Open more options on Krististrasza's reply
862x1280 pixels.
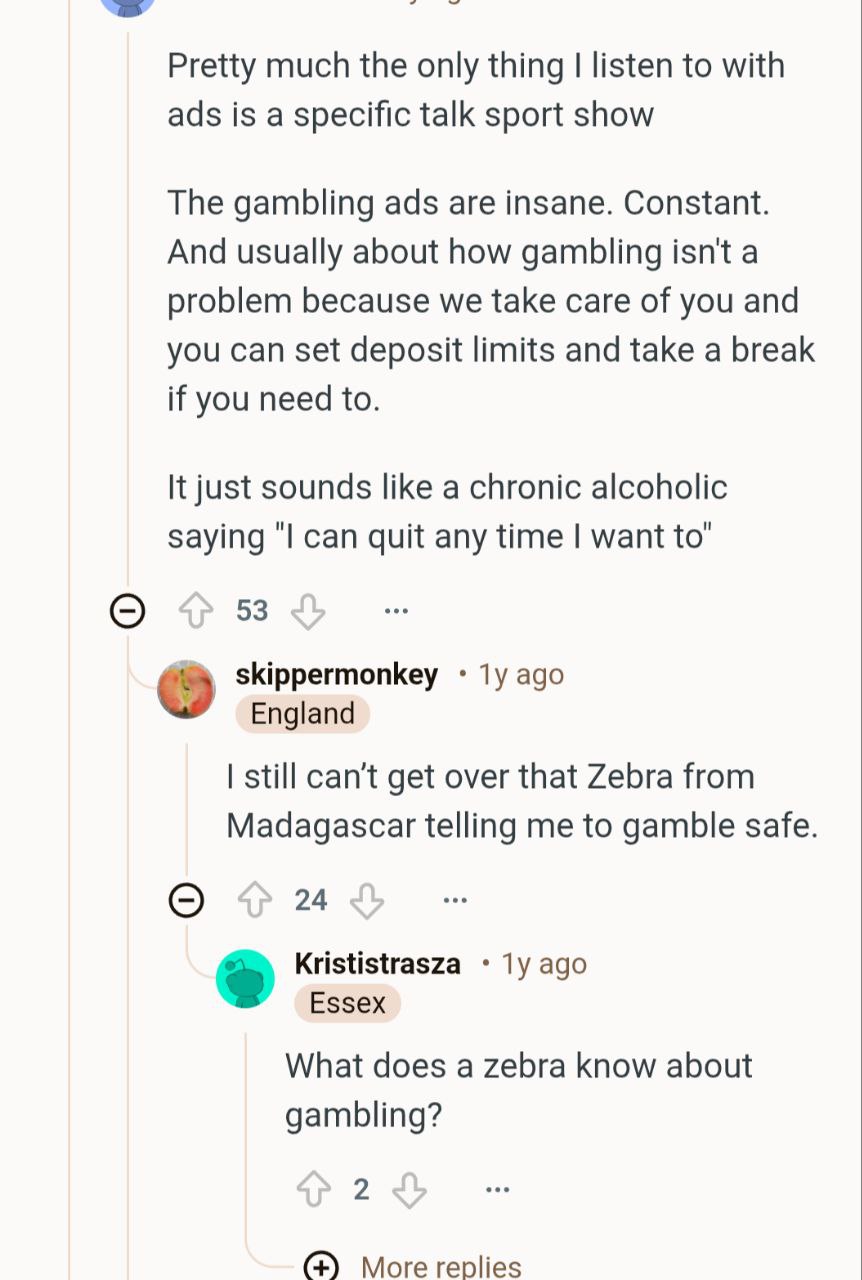click(497, 1189)
